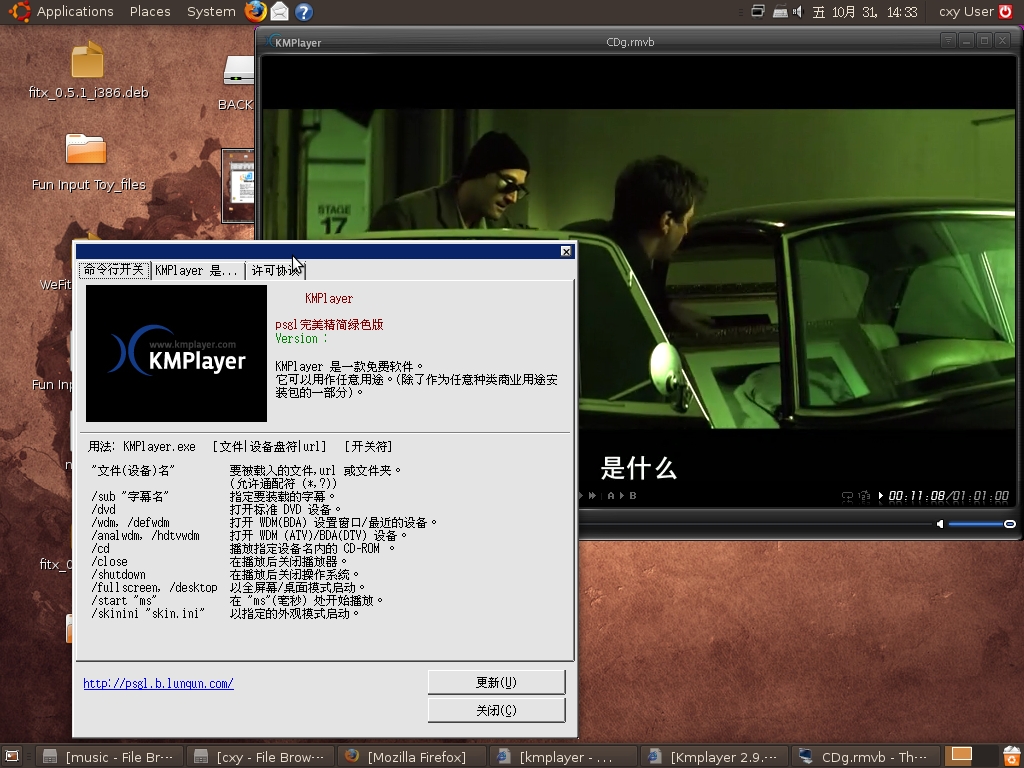
Task: Select the fitx_0.5.1_i386.deb desktop file
Action: [x=88, y=70]
